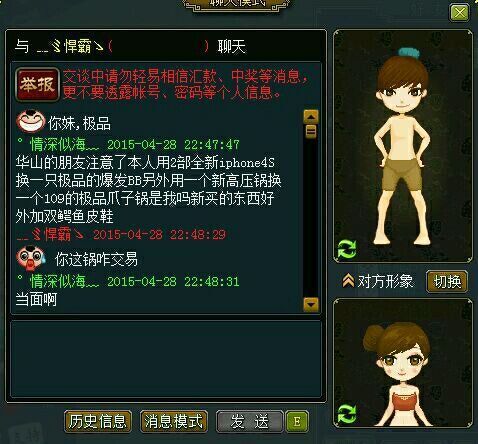Refresh the female avatar with green arrows icon

pyautogui.click(x=347, y=414)
